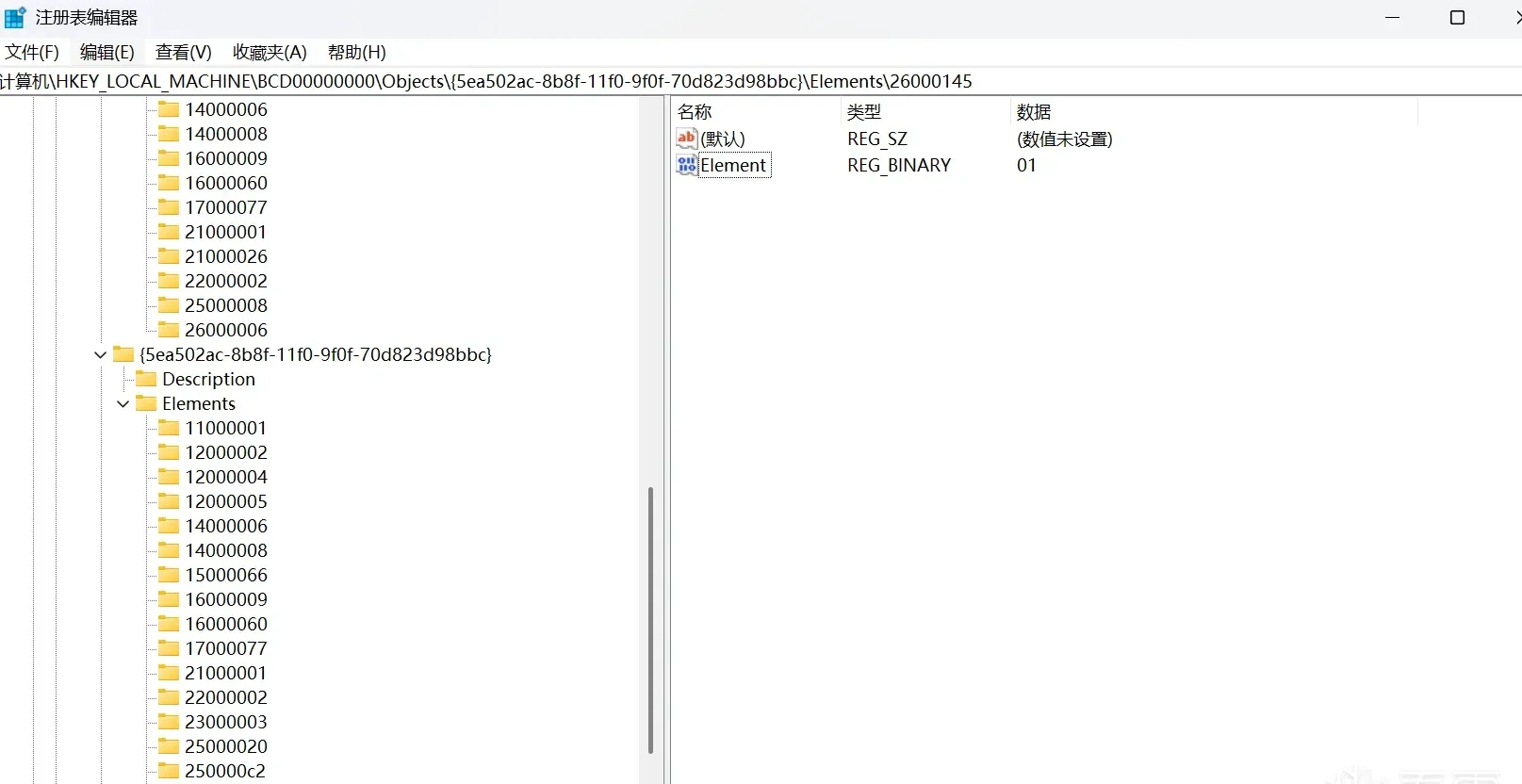The height and width of the screenshot is (784, 1522).
Task: Click the Elements key's folder icon
Action: [146, 403]
